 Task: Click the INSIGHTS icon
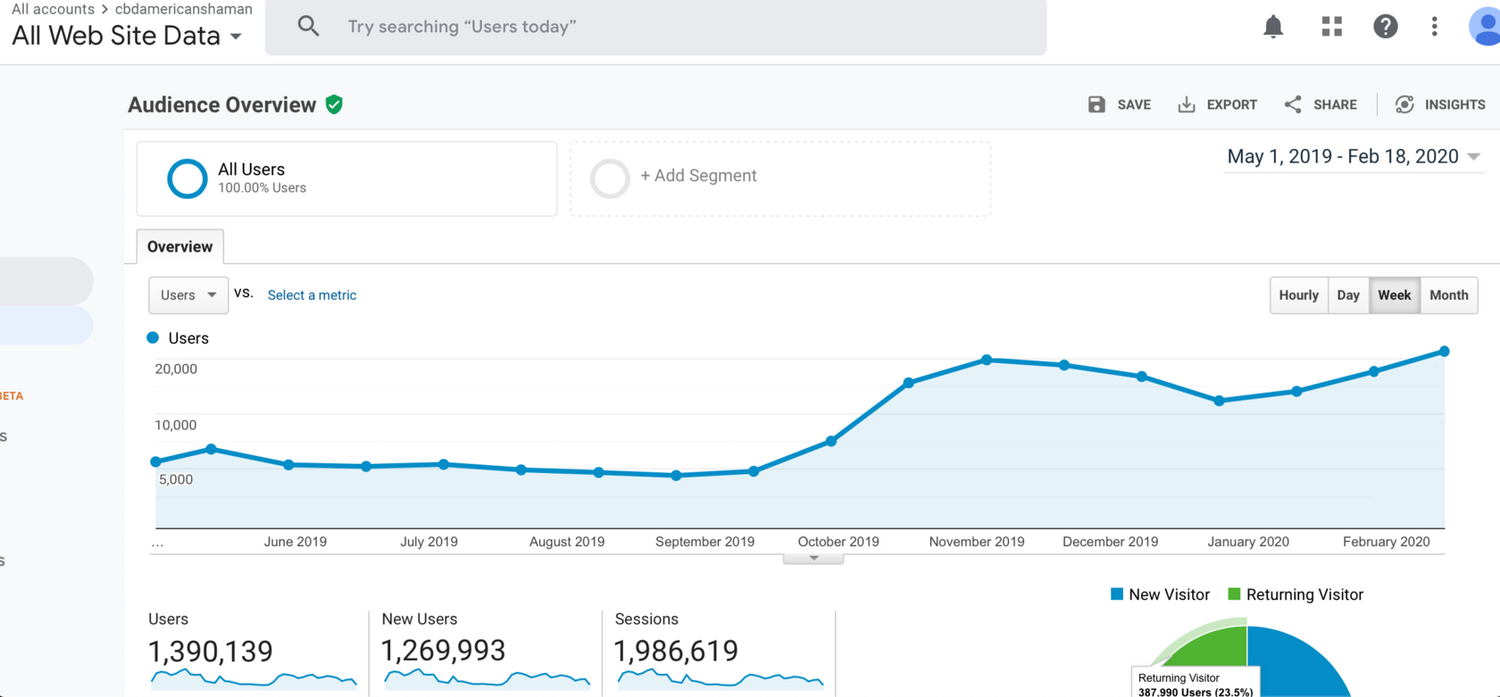coord(1405,105)
